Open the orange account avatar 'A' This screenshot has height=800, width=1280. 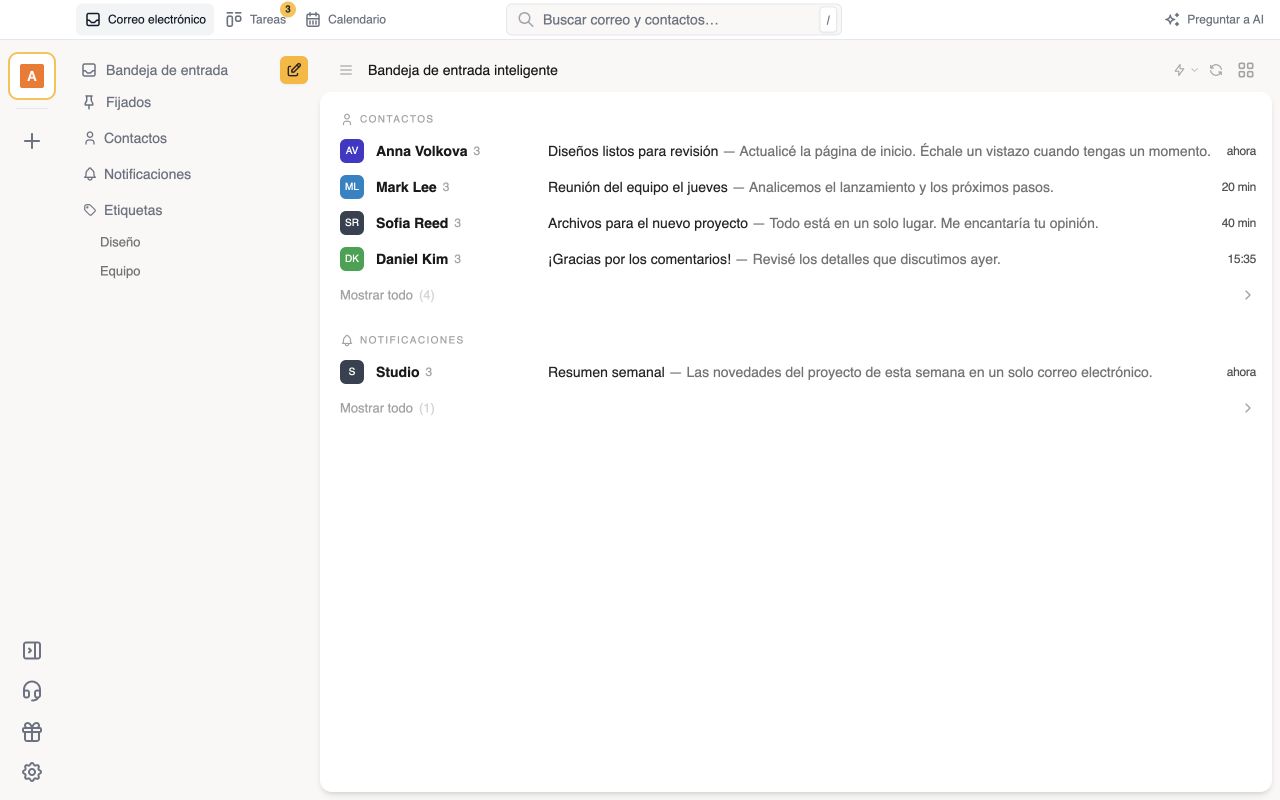32,76
